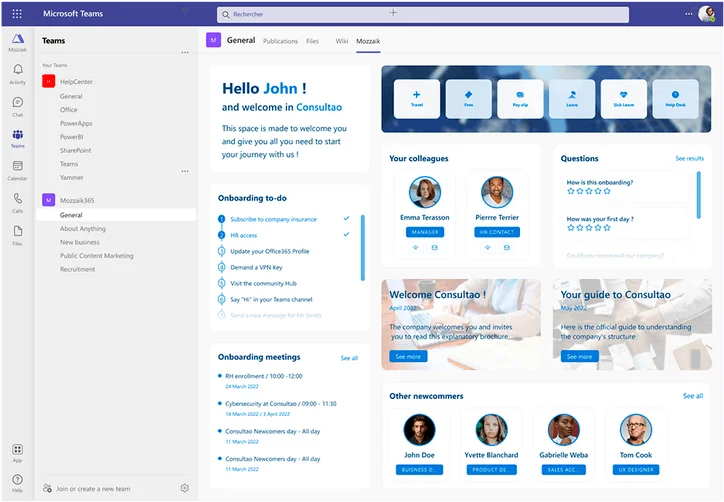Open Tom Cook newcomer profile photo
724x502 pixels.
pyautogui.click(x=636, y=429)
